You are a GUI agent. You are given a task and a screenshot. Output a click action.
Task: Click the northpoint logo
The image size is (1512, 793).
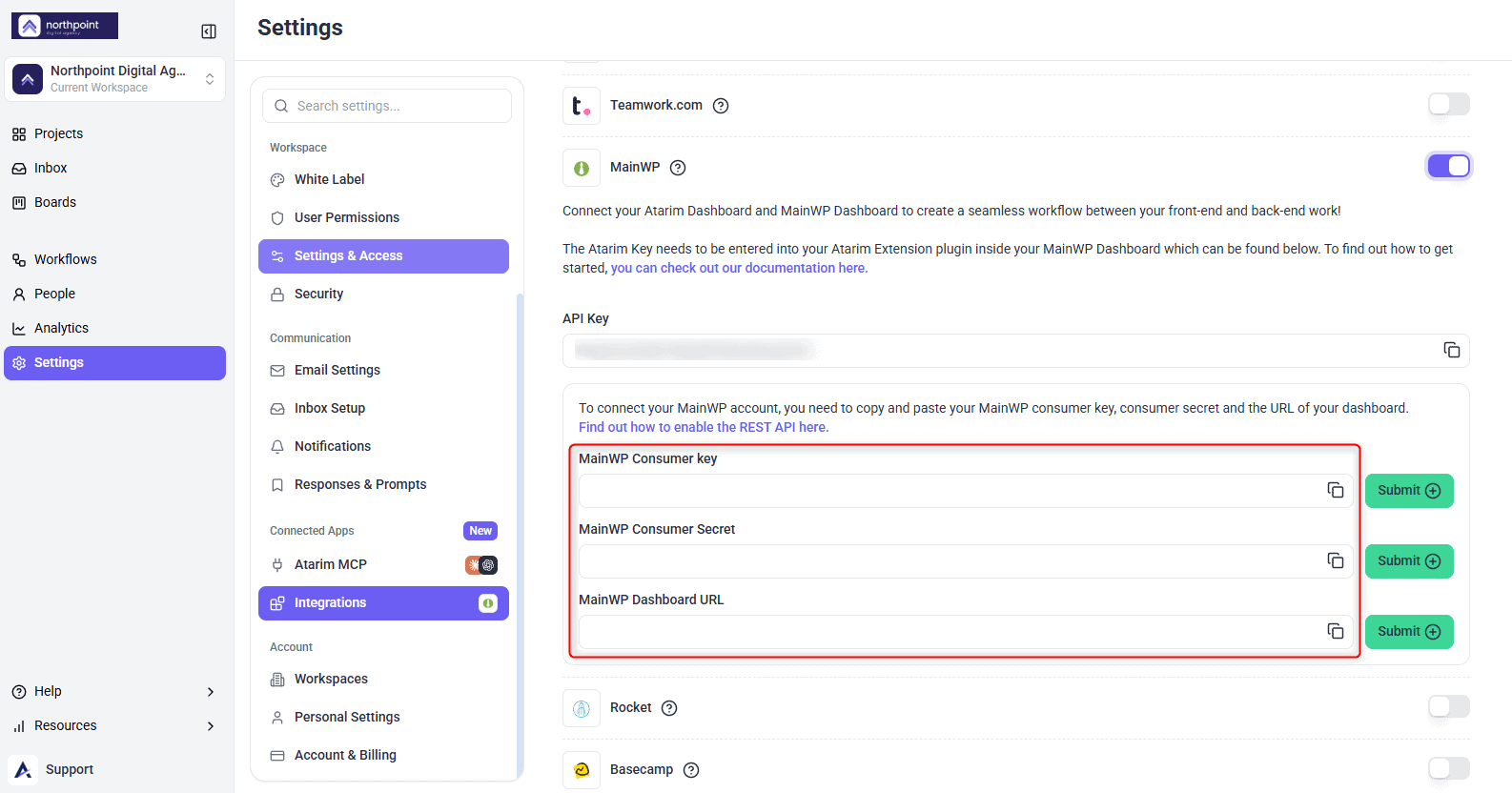[x=65, y=26]
